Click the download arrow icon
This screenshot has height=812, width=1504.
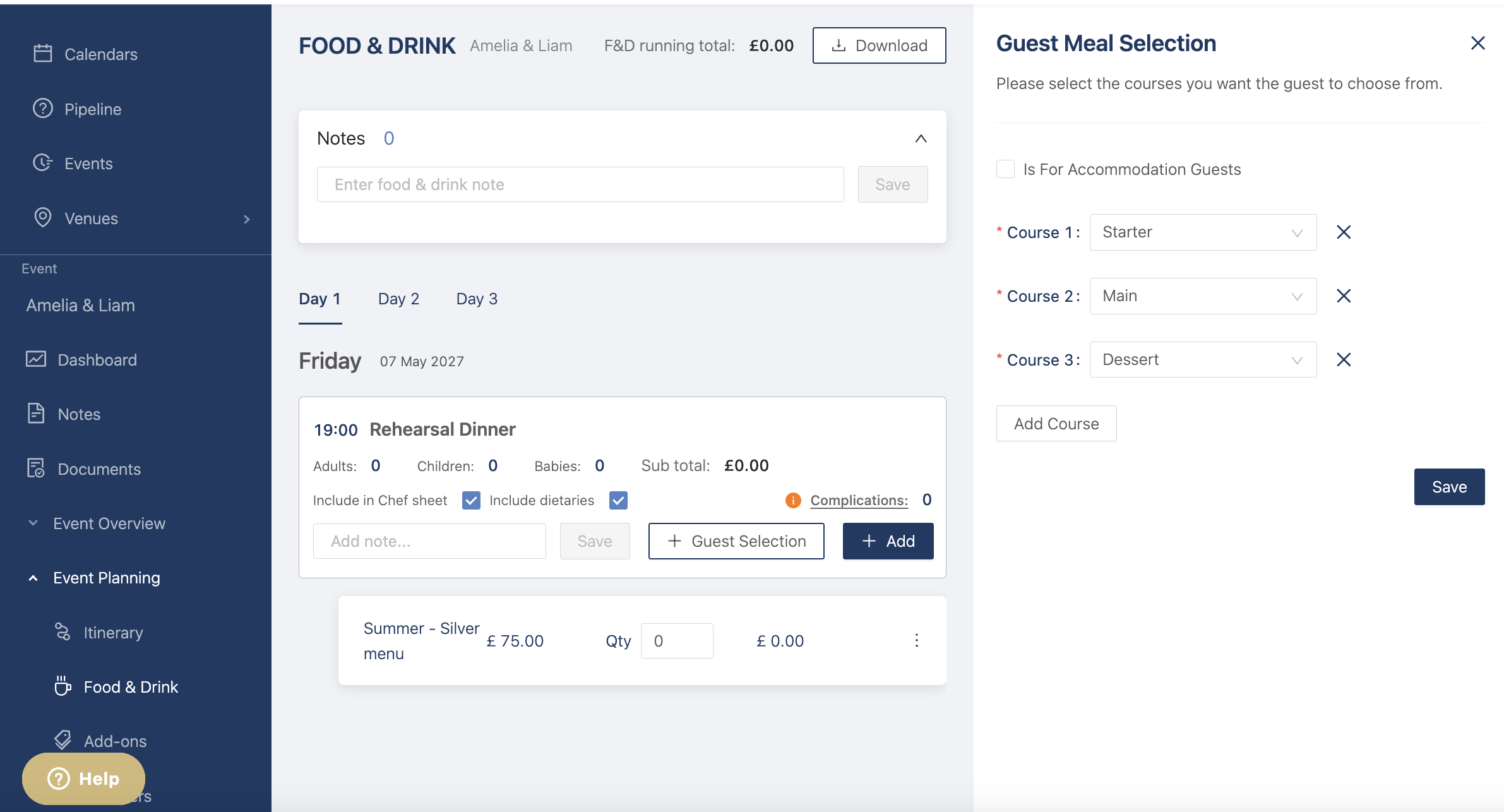[839, 45]
